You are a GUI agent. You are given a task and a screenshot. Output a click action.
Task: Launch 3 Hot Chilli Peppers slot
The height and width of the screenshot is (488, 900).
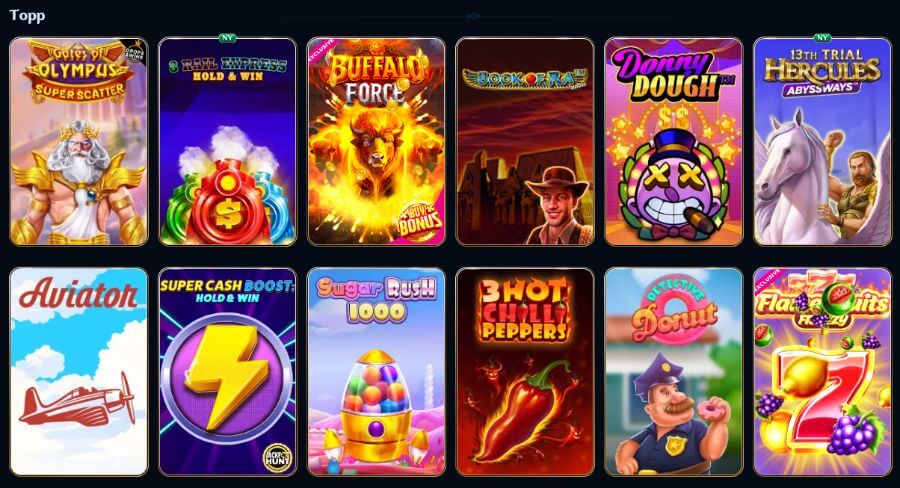525,372
